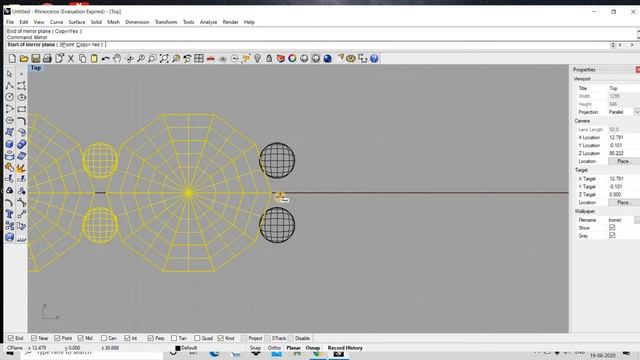The image size is (640, 360).
Task: Select the Circle tool in left toolbar
Action: click(x=9, y=97)
